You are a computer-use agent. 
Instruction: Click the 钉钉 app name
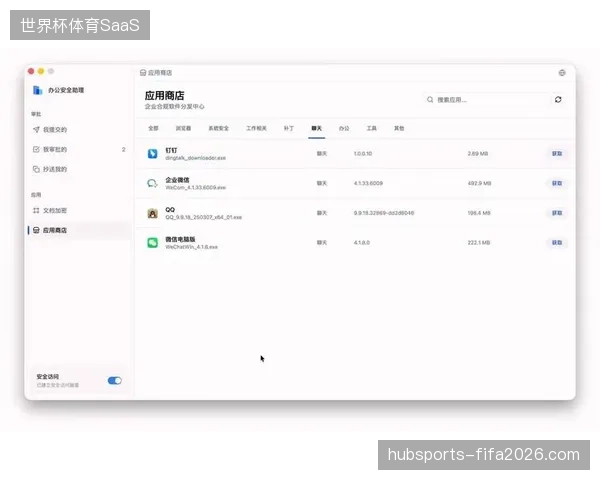click(x=171, y=150)
